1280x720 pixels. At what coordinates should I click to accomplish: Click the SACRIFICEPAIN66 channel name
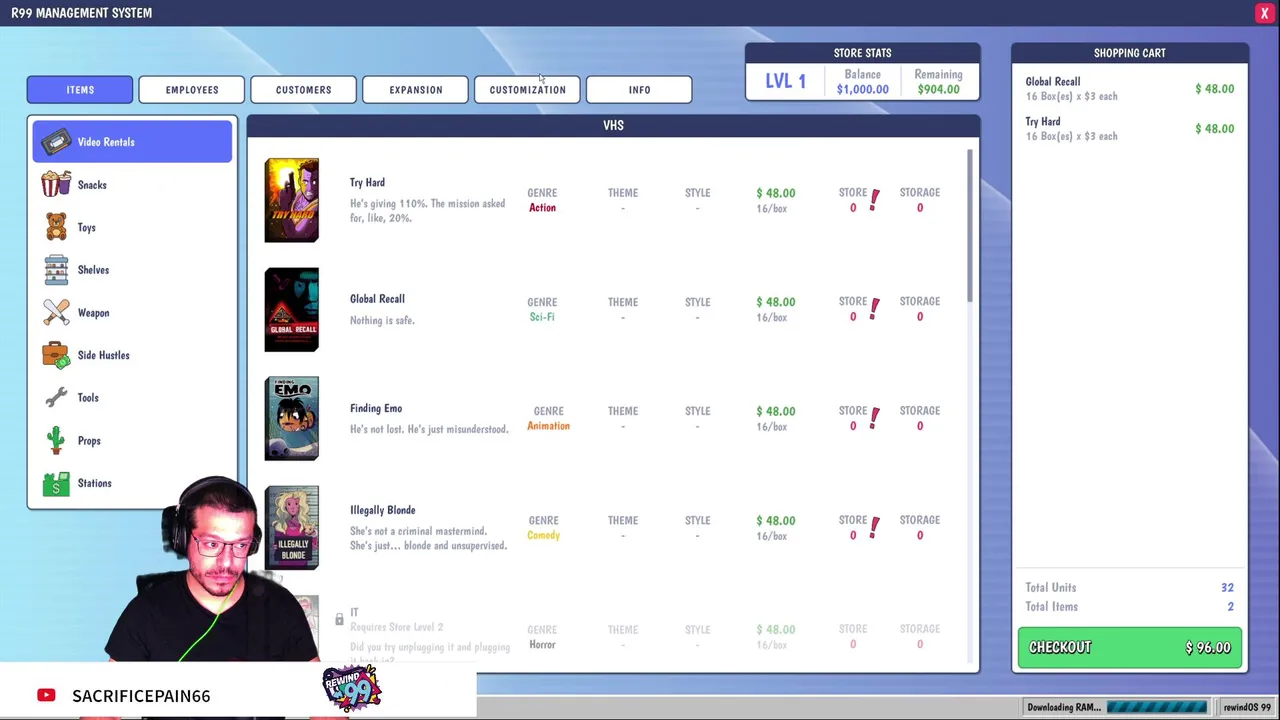[x=141, y=695]
